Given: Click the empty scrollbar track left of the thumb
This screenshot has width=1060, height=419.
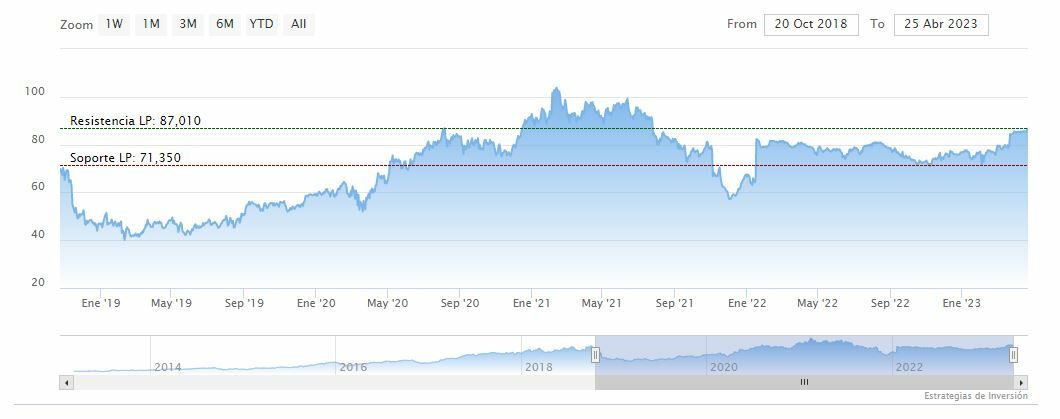Looking at the screenshot, I should (x=330, y=382).
